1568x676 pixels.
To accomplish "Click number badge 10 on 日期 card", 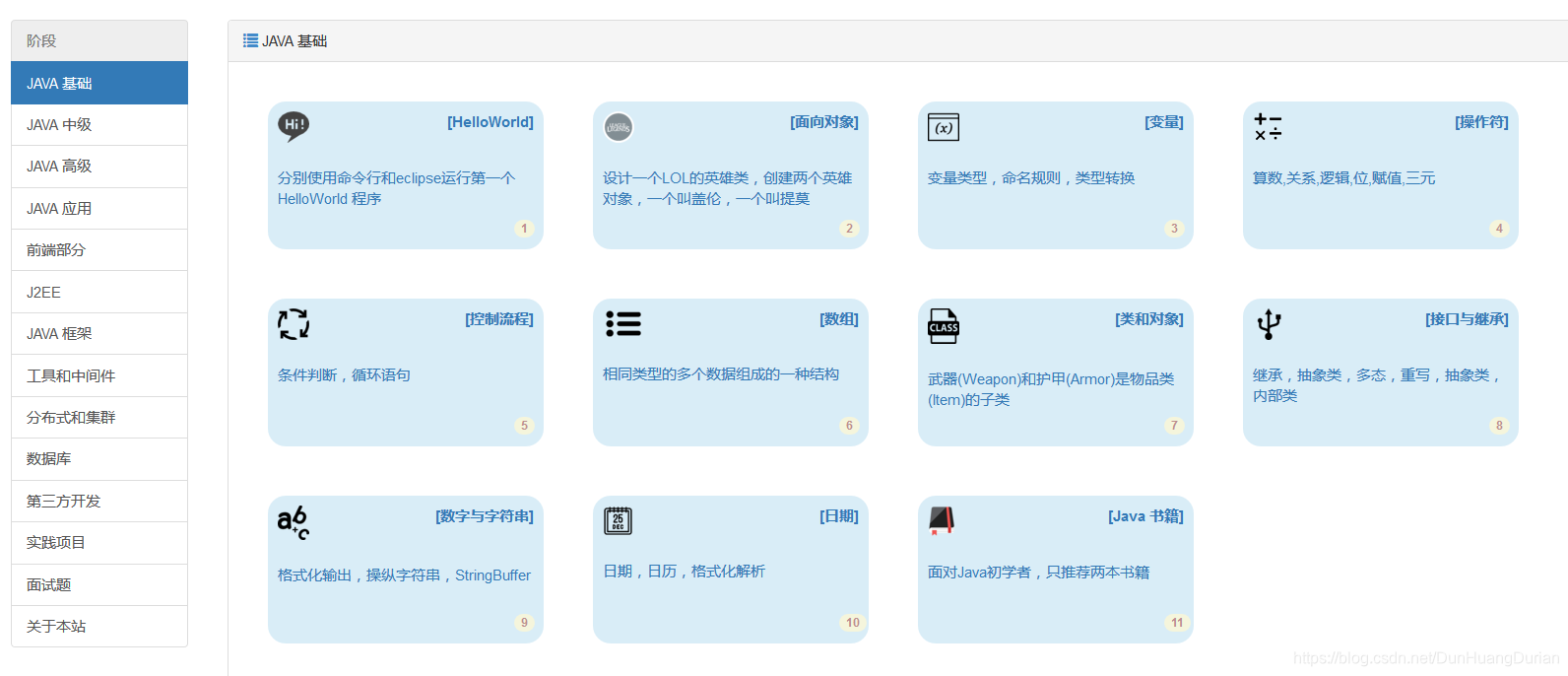I will (852, 623).
